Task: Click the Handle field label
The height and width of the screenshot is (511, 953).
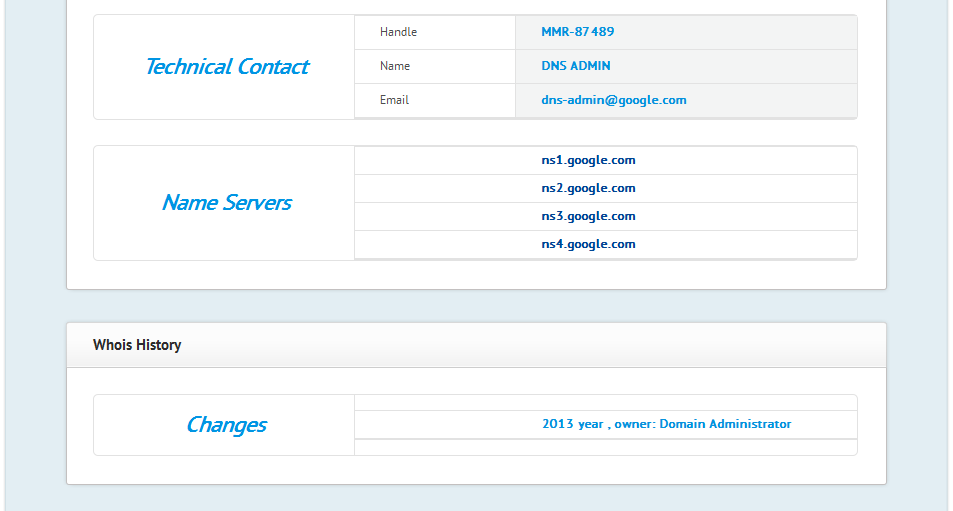Action: (398, 32)
